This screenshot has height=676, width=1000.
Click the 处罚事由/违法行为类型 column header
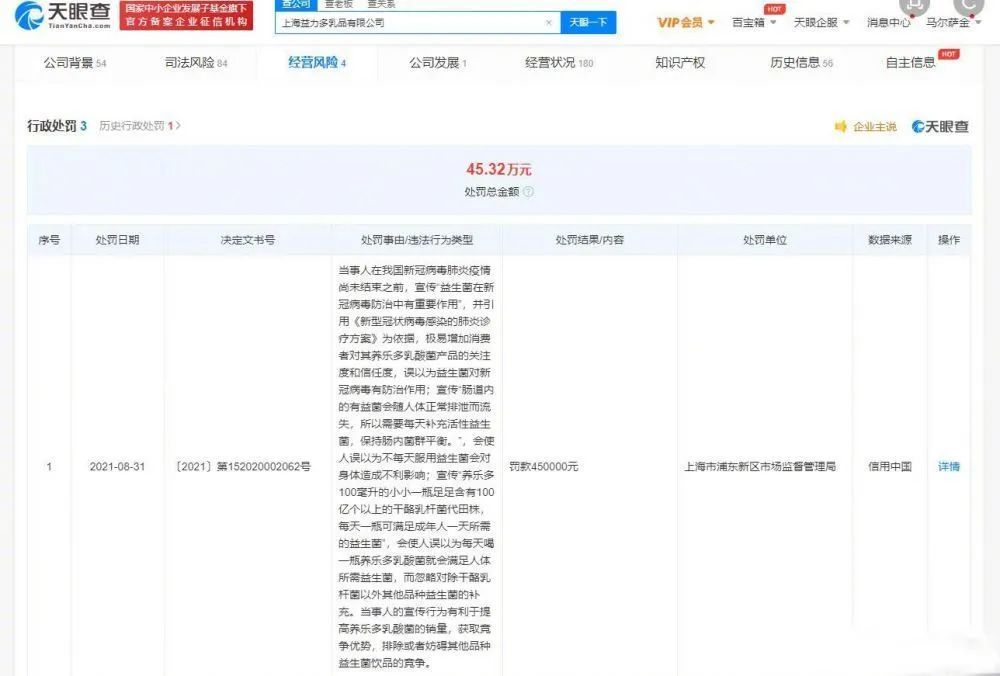click(x=417, y=240)
